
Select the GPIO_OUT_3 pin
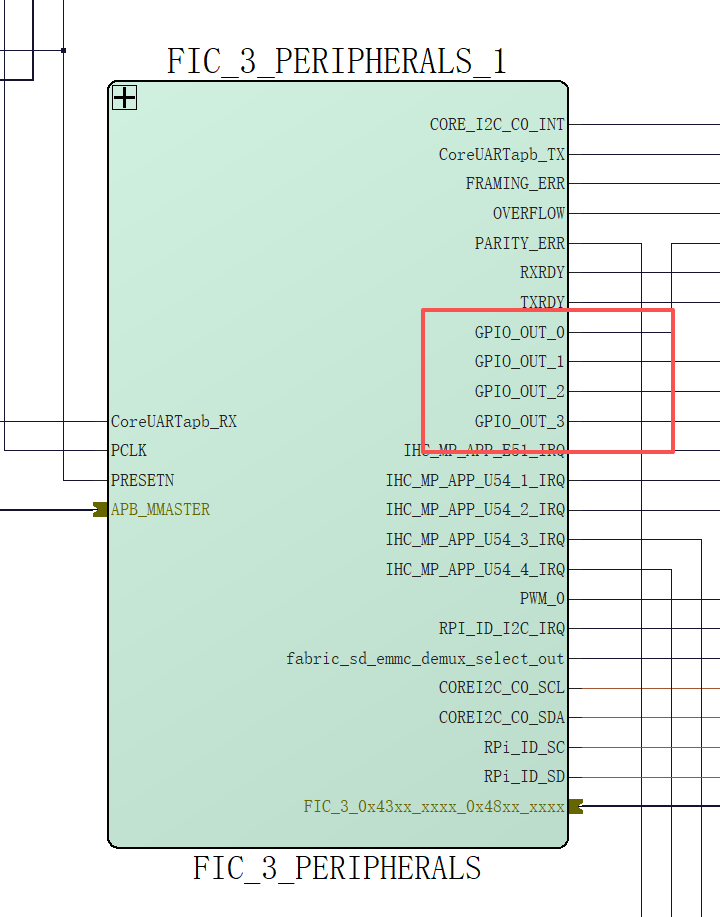(x=520, y=421)
